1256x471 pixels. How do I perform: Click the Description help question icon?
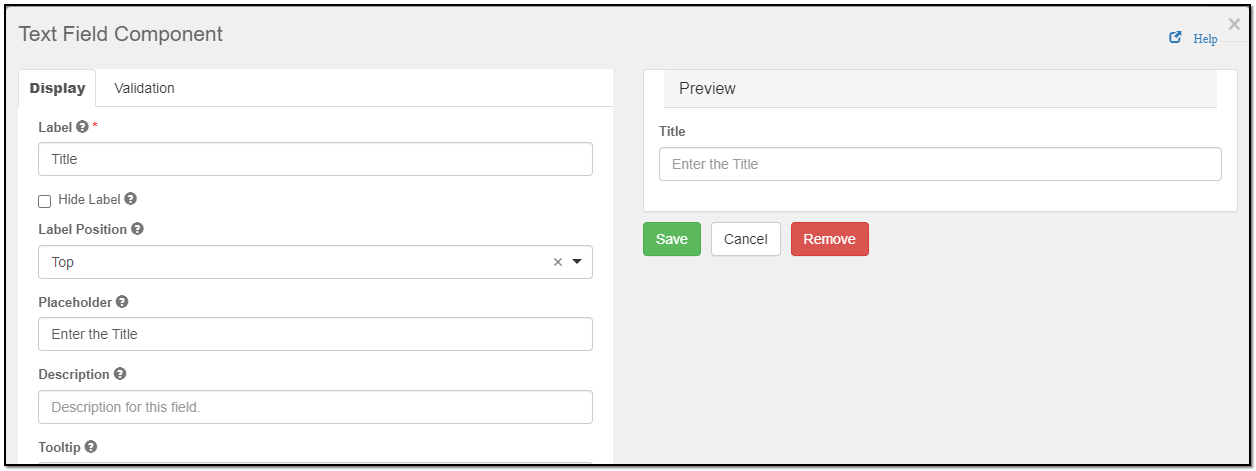coord(120,374)
